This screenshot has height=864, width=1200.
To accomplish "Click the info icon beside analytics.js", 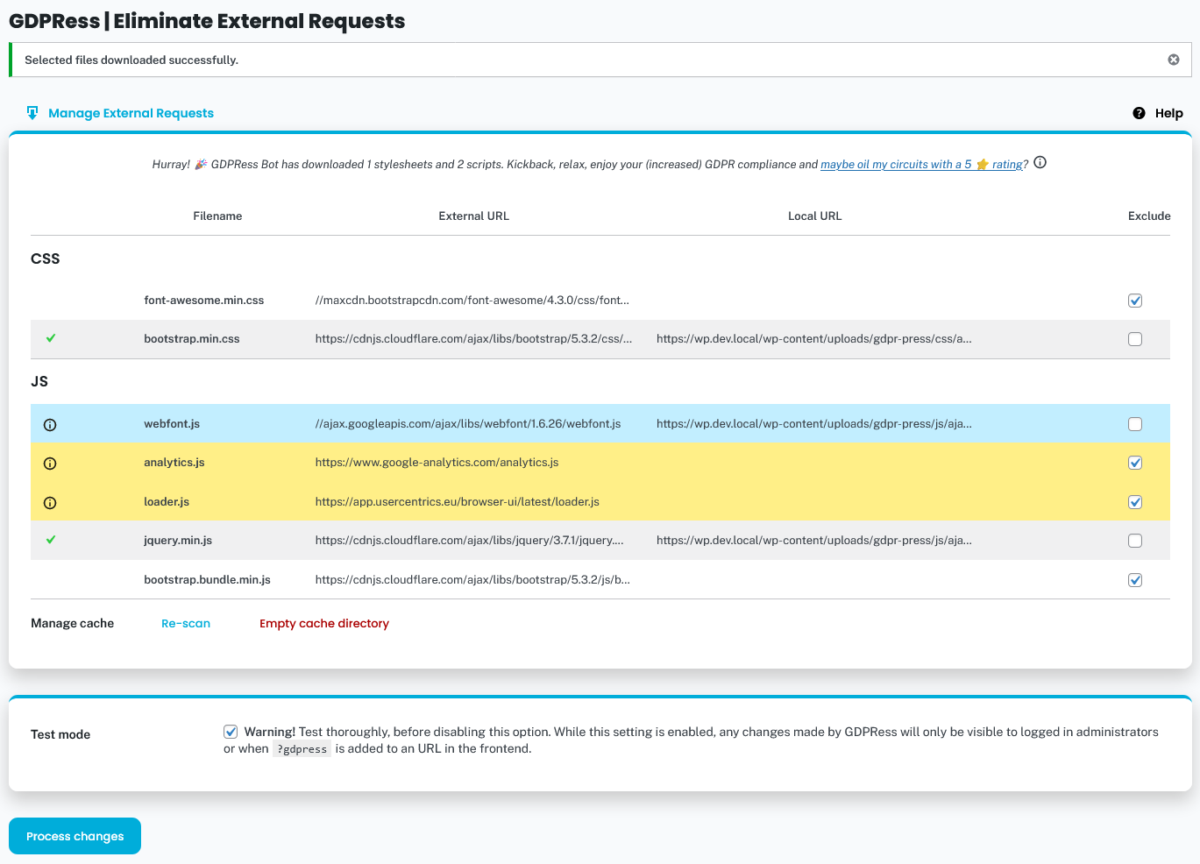I will click(50, 463).
